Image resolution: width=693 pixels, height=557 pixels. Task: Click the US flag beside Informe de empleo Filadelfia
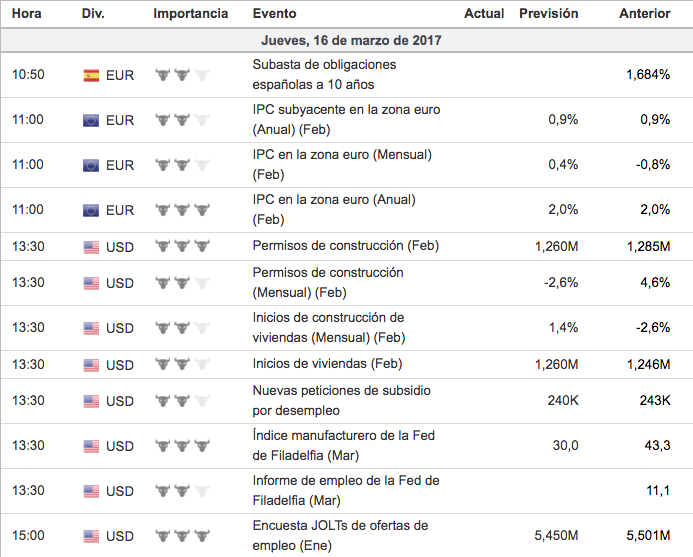point(91,491)
